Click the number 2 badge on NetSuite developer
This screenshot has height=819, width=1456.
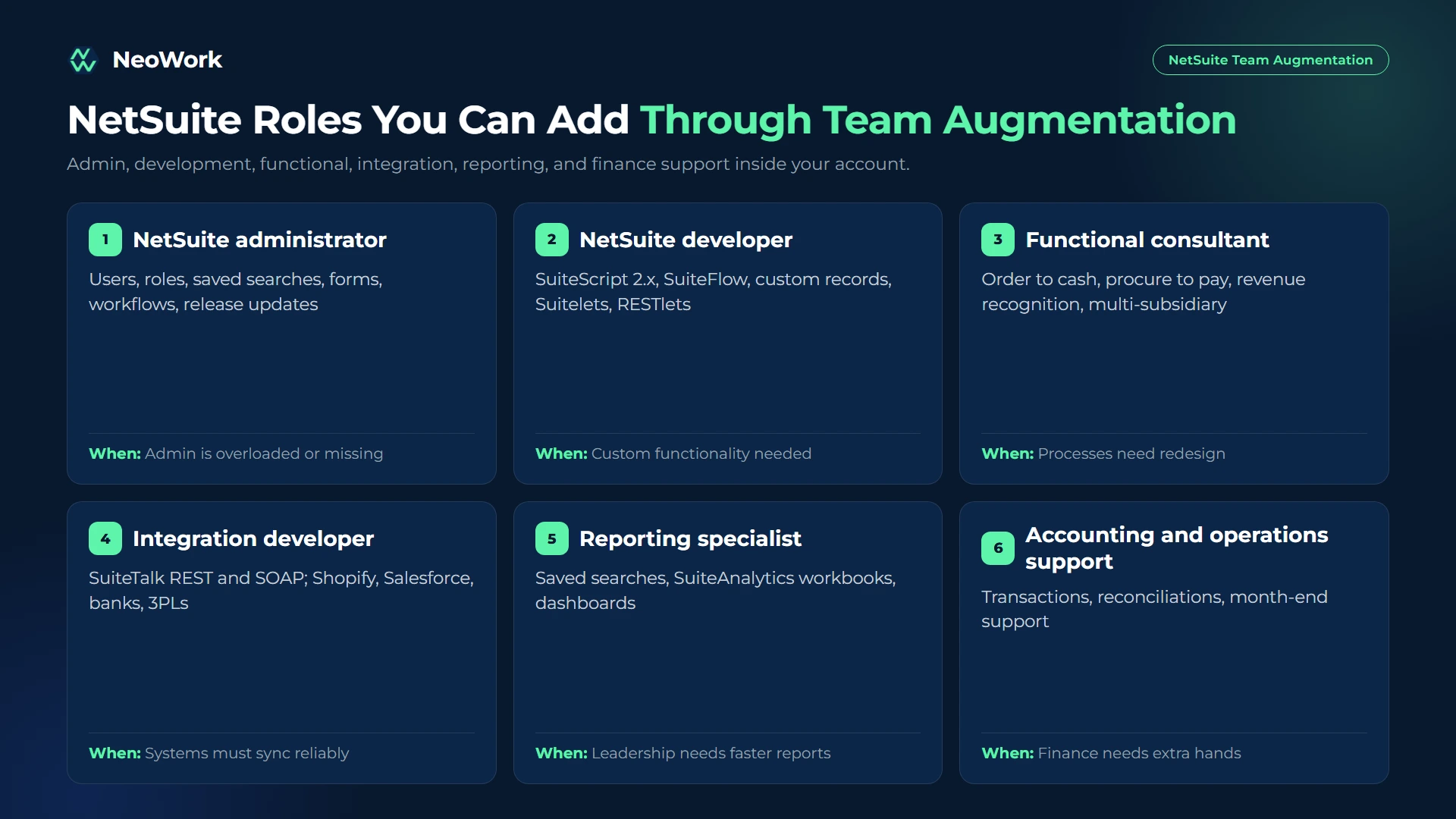pyautogui.click(x=552, y=240)
